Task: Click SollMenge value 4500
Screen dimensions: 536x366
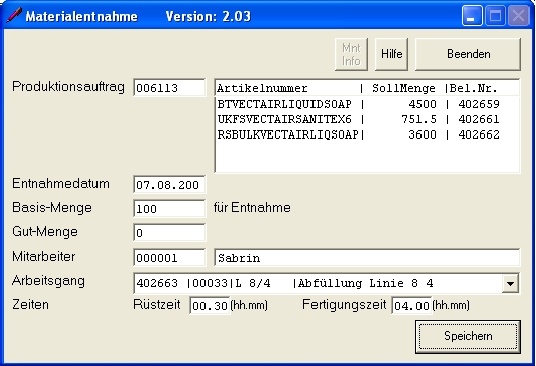Action: 422,104
